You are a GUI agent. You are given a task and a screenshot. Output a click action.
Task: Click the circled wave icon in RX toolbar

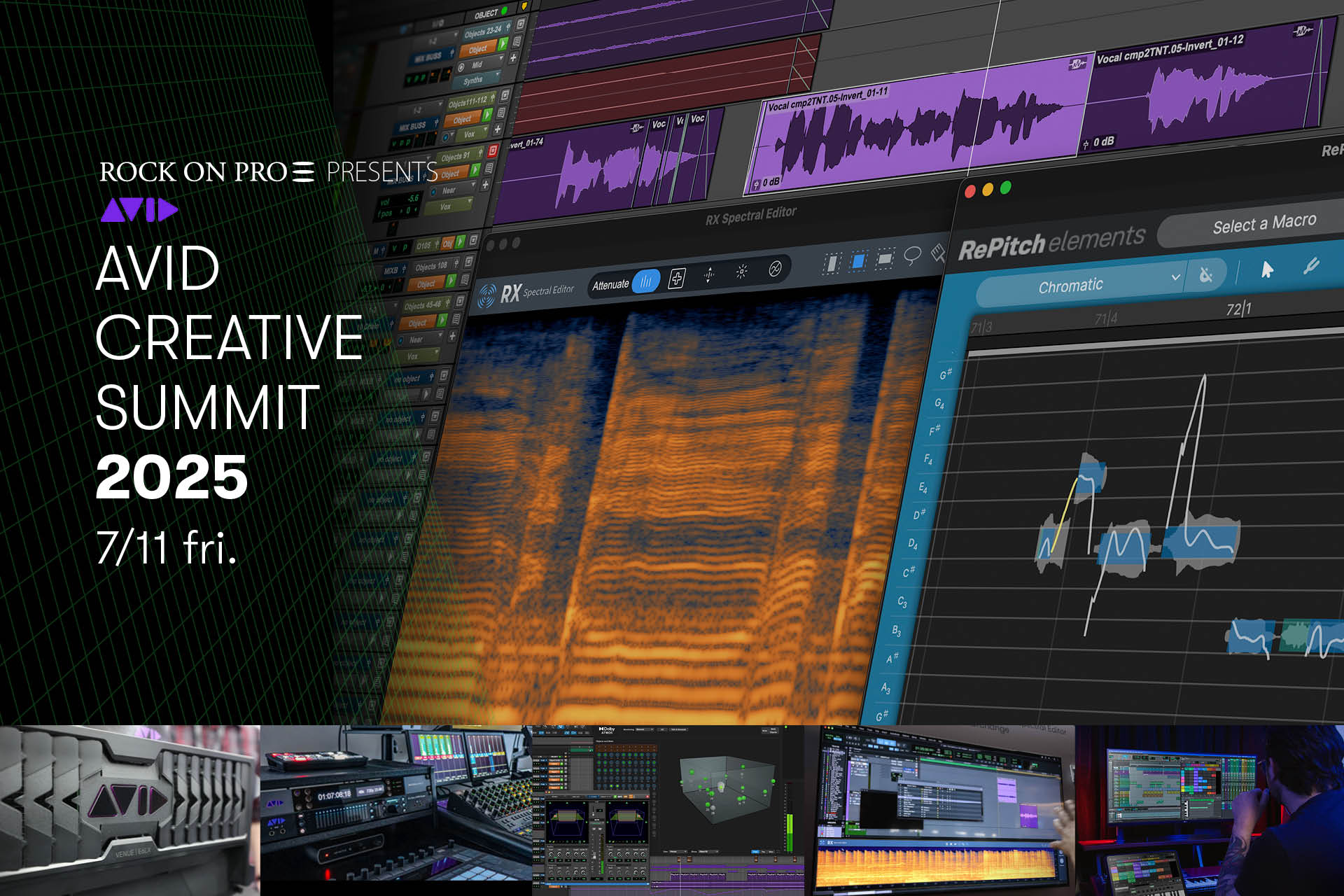point(775,269)
